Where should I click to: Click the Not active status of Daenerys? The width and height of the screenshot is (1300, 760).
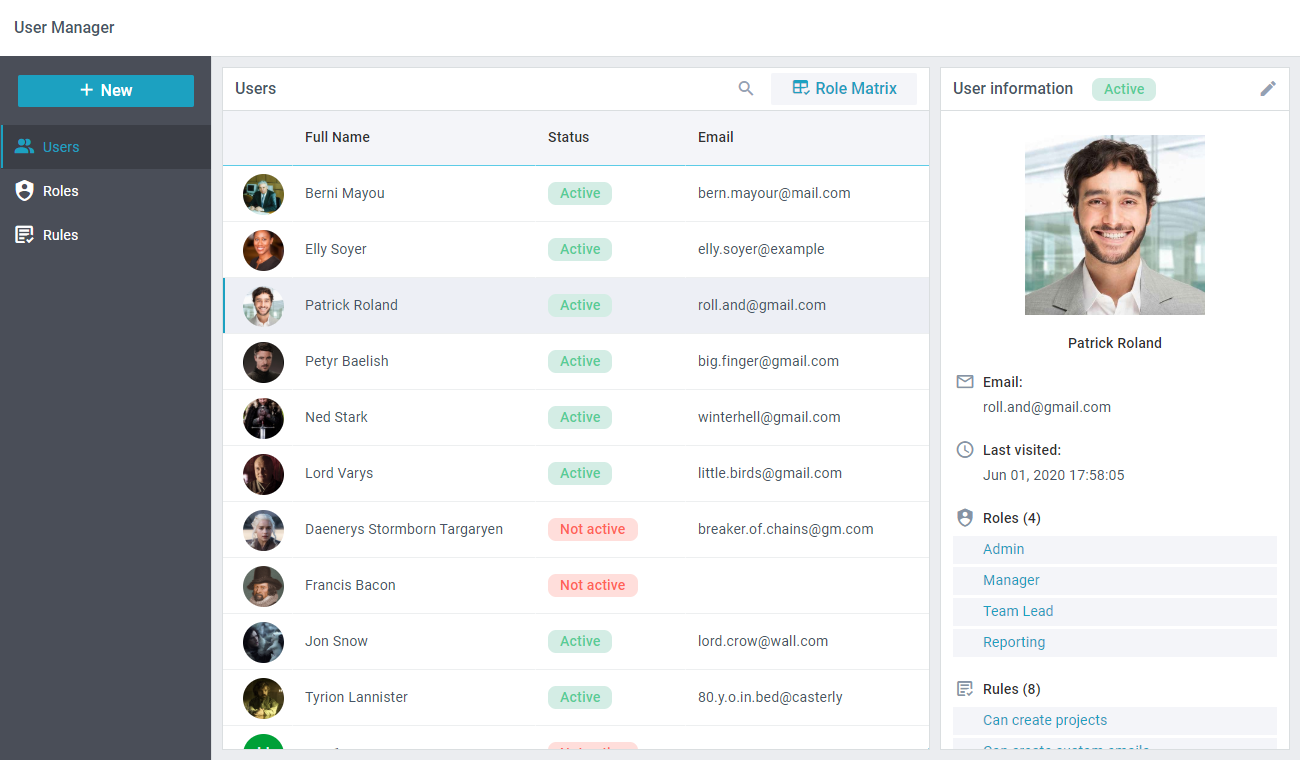tap(592, 529)
